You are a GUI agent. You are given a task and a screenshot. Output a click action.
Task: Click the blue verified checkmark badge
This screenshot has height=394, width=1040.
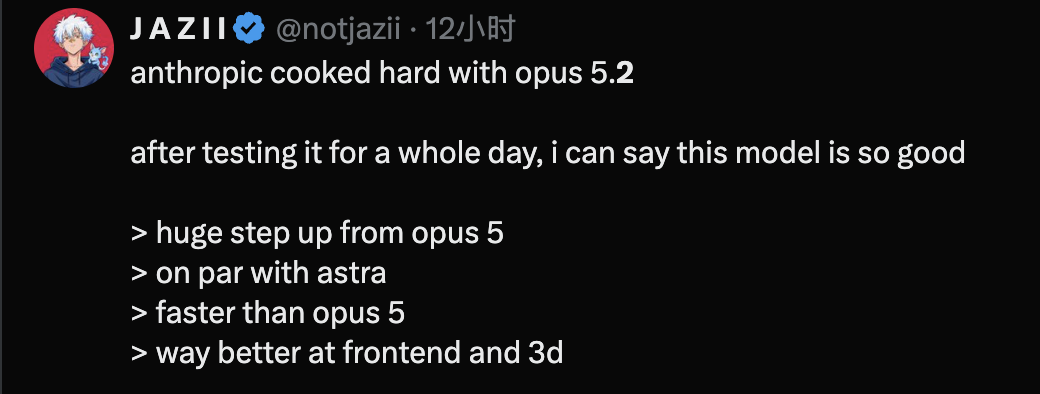pos(251,30)
